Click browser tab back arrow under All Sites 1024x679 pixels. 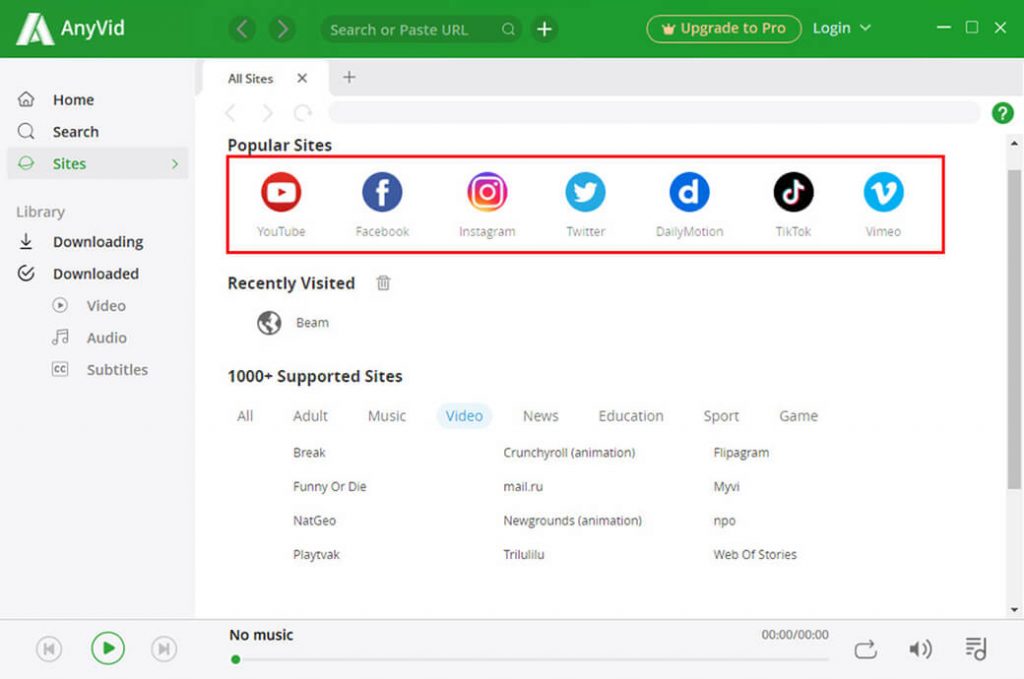point(231,113)
